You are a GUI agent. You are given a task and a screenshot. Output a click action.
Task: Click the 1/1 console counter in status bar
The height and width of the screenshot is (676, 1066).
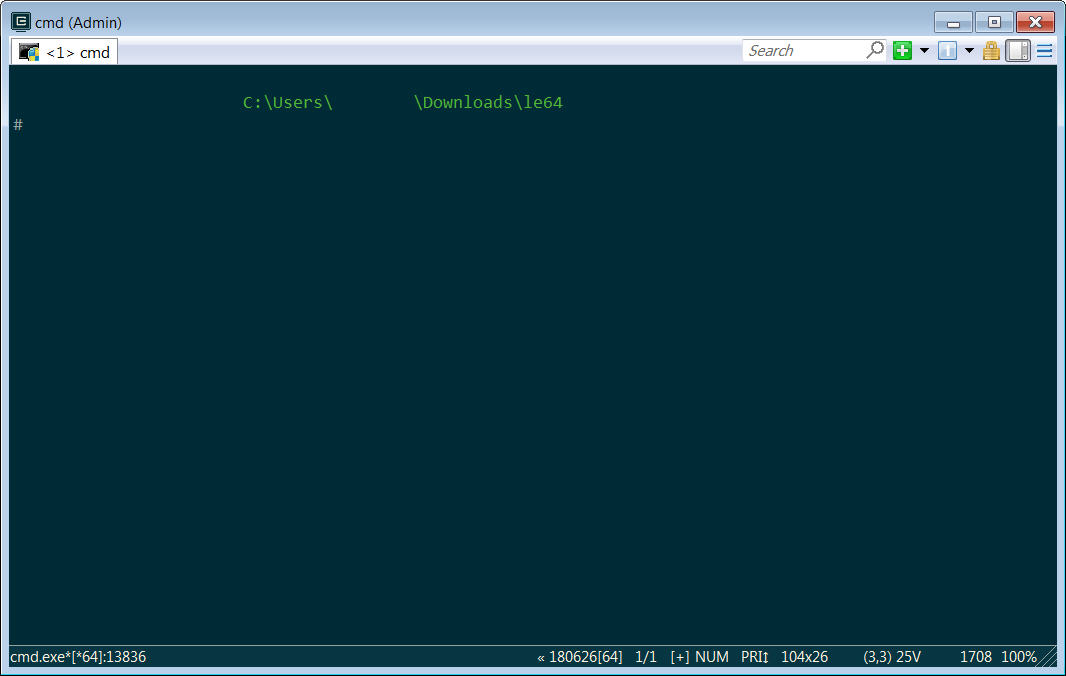point(646,657)
